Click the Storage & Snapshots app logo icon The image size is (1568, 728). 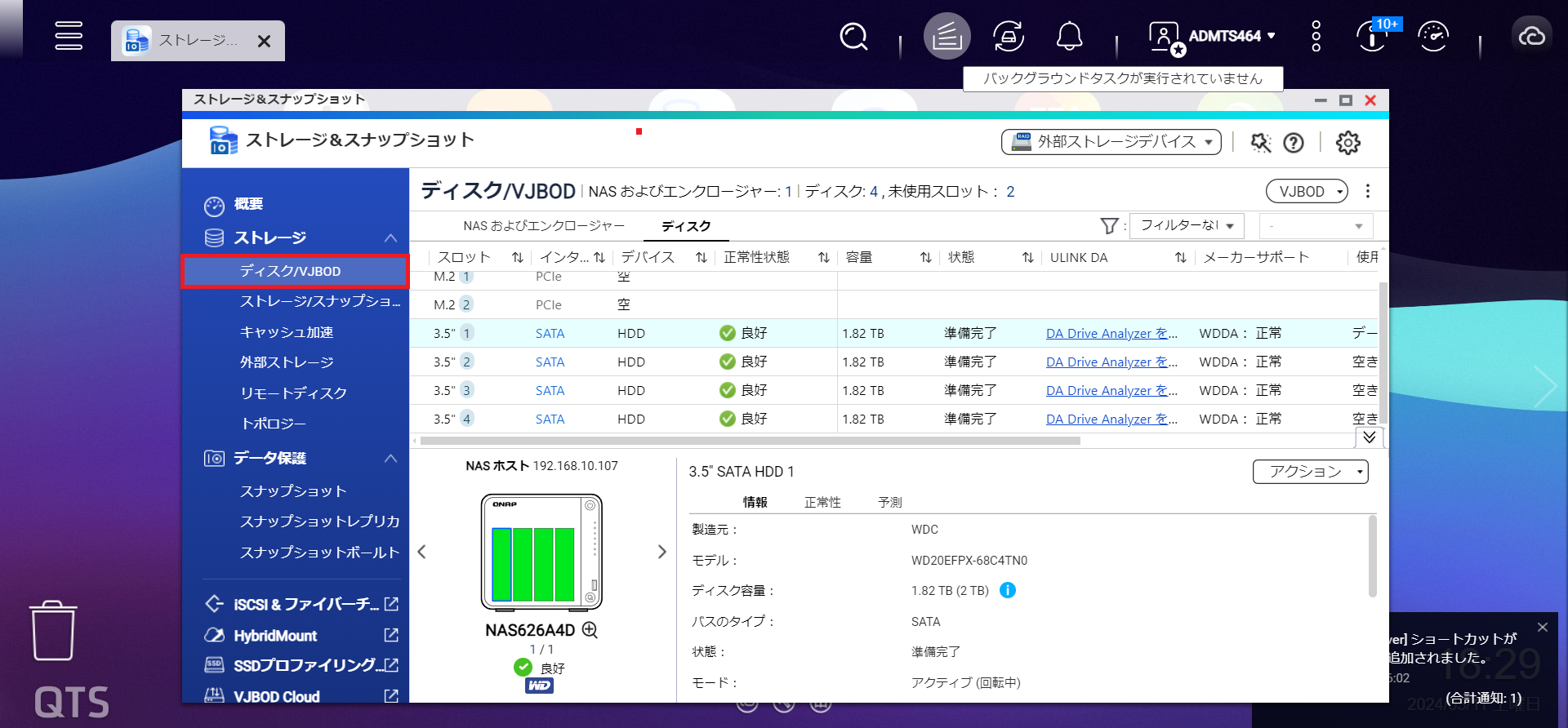click(223, 140)
